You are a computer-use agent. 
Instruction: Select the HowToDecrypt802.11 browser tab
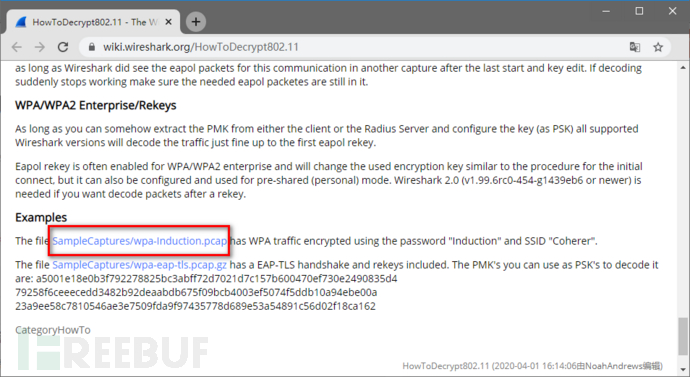tap(93, 22)
